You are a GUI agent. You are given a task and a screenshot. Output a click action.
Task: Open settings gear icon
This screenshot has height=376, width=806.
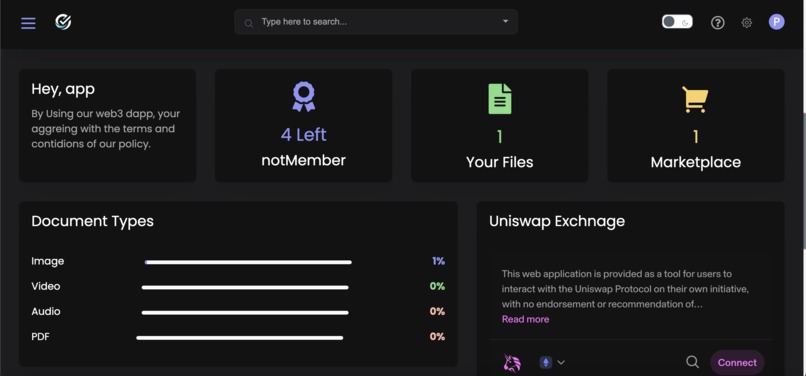746,23
